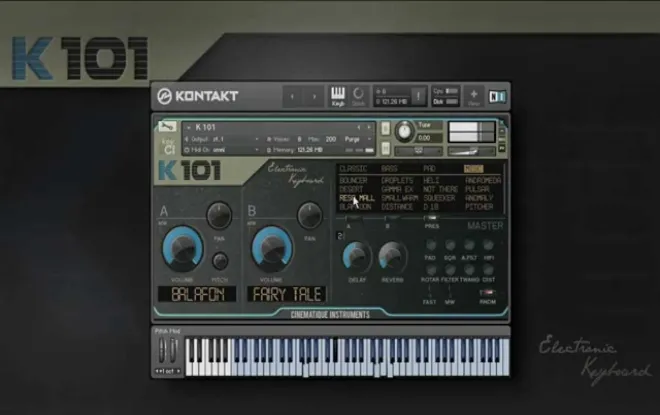Load next instrument with K 101 right arrow
The height and width of the screenshot is (415, 660).
[369, 127]
